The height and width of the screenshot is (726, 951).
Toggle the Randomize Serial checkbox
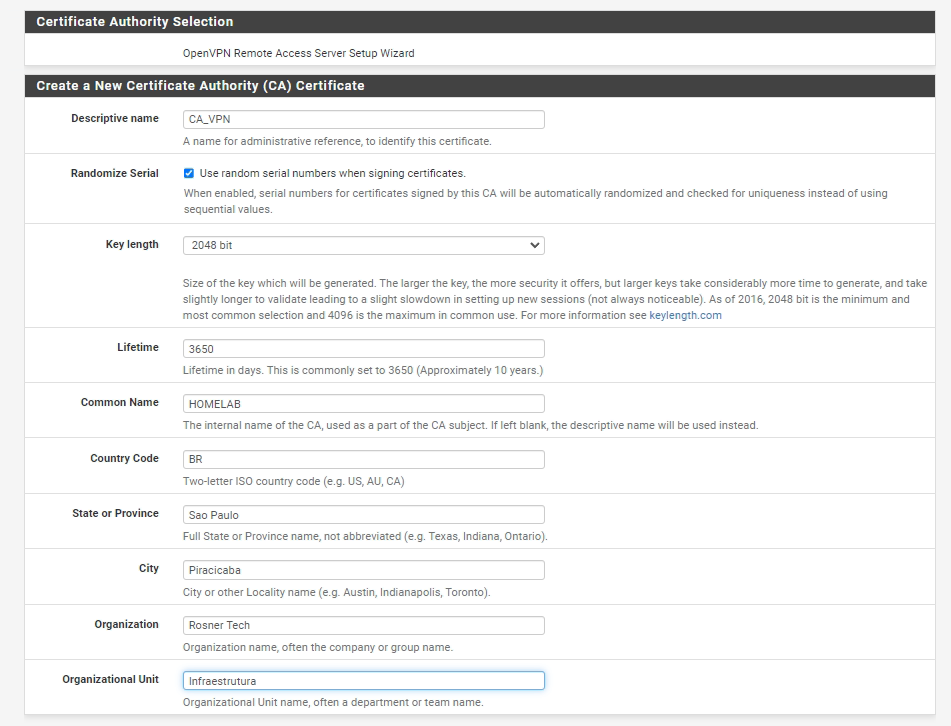click(x=189, y=173)
